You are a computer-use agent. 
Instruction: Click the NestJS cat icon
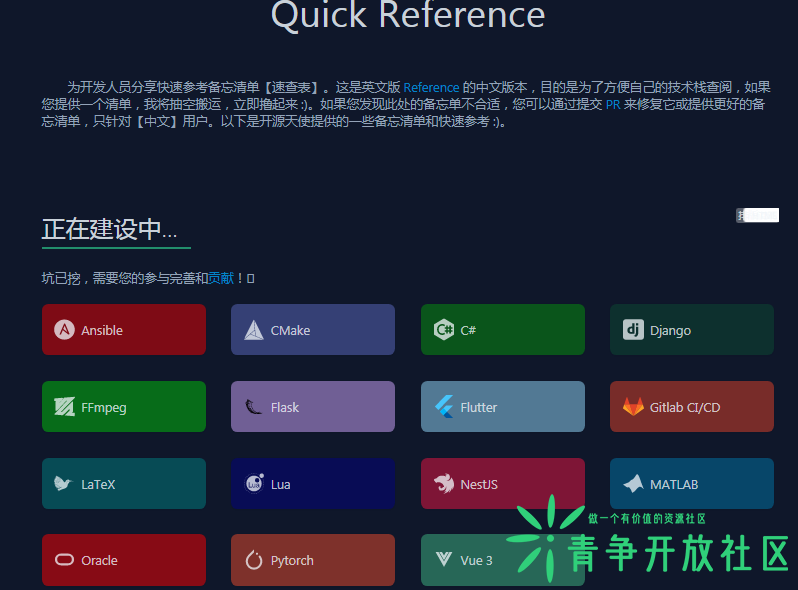tap(444, 484)
